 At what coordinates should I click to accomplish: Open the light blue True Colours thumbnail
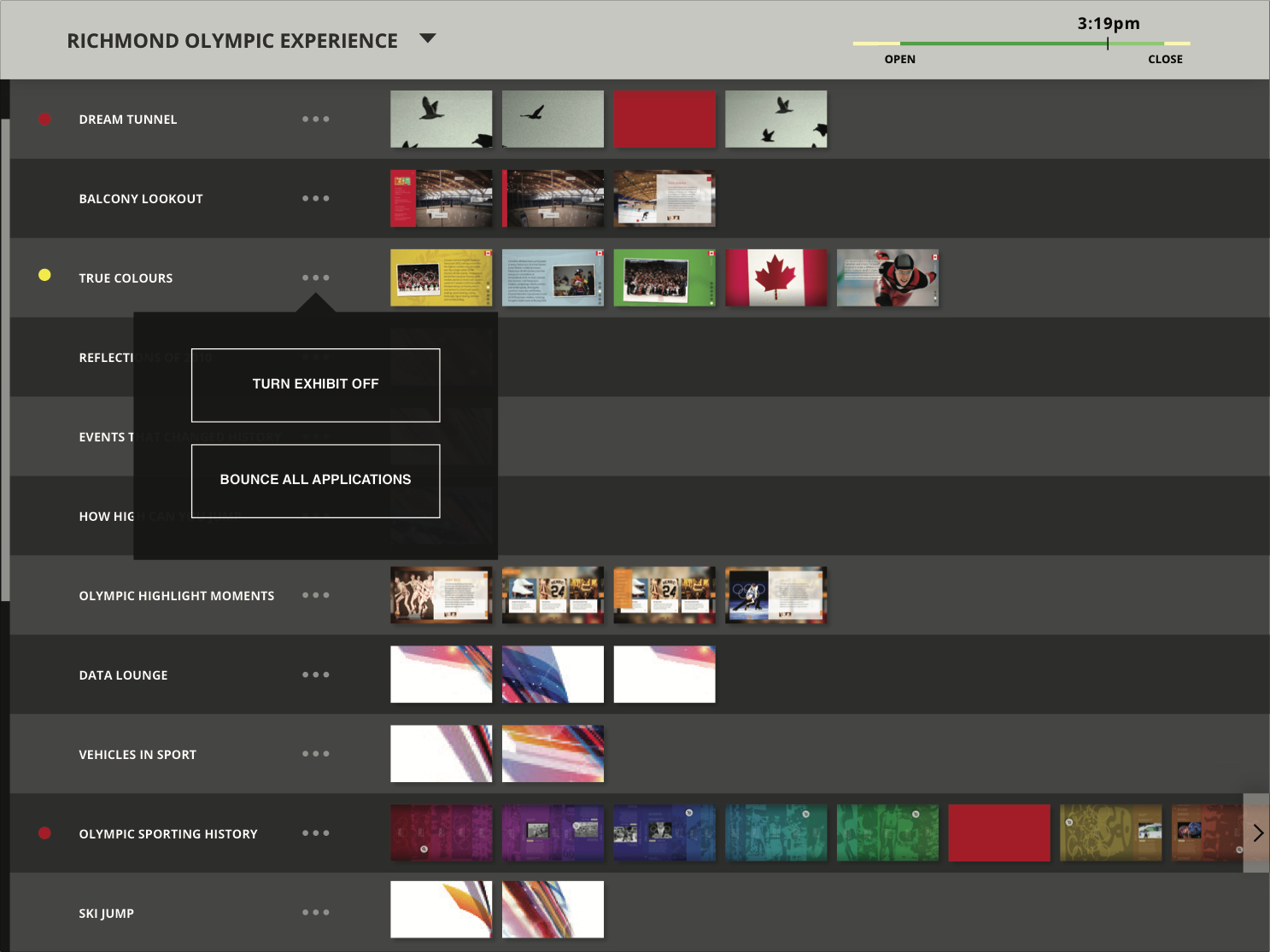click(553, 278)
